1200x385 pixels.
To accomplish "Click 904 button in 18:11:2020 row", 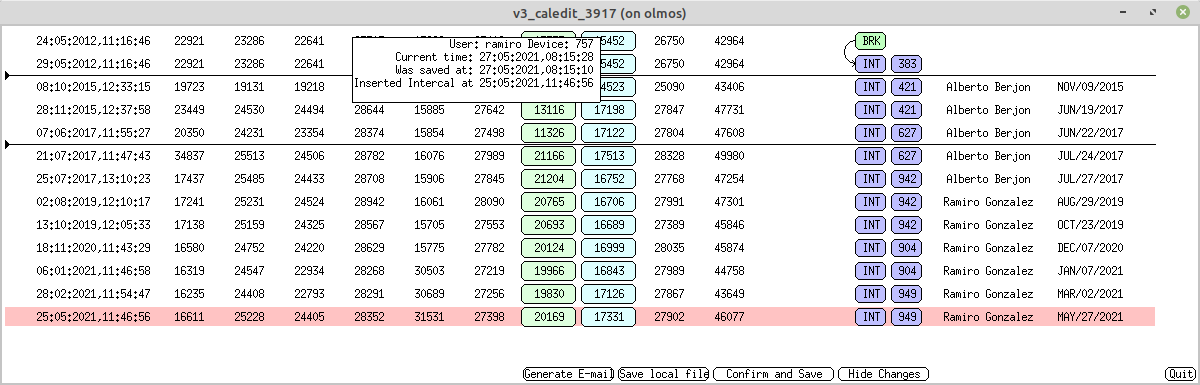I will (906, 247).
